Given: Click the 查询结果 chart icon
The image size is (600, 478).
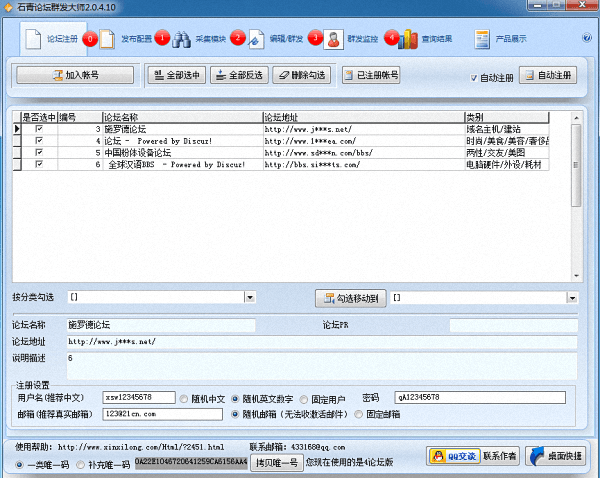Looking at the screenshot, I should 407,39.
